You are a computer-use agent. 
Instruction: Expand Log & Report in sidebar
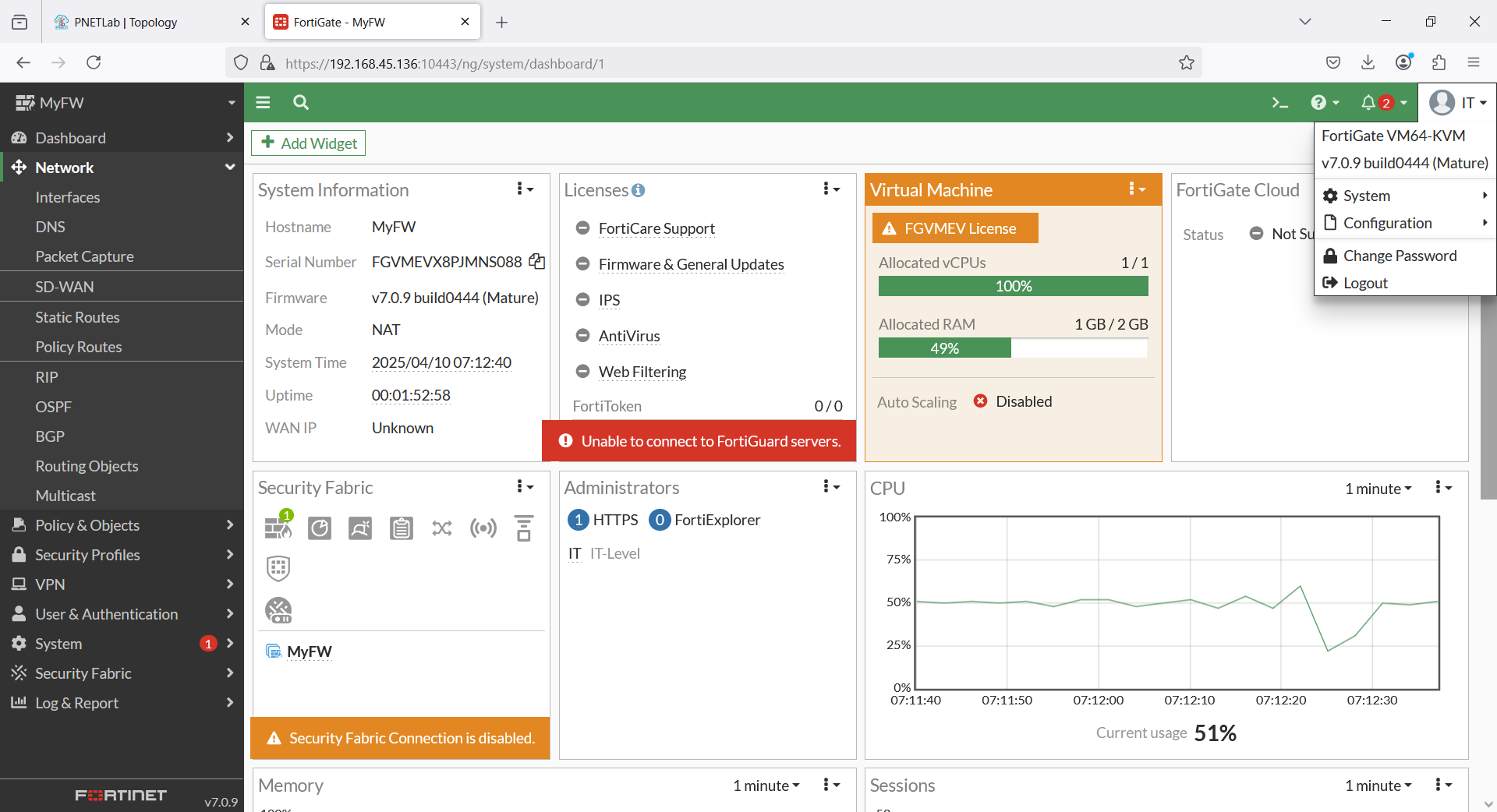122,703
